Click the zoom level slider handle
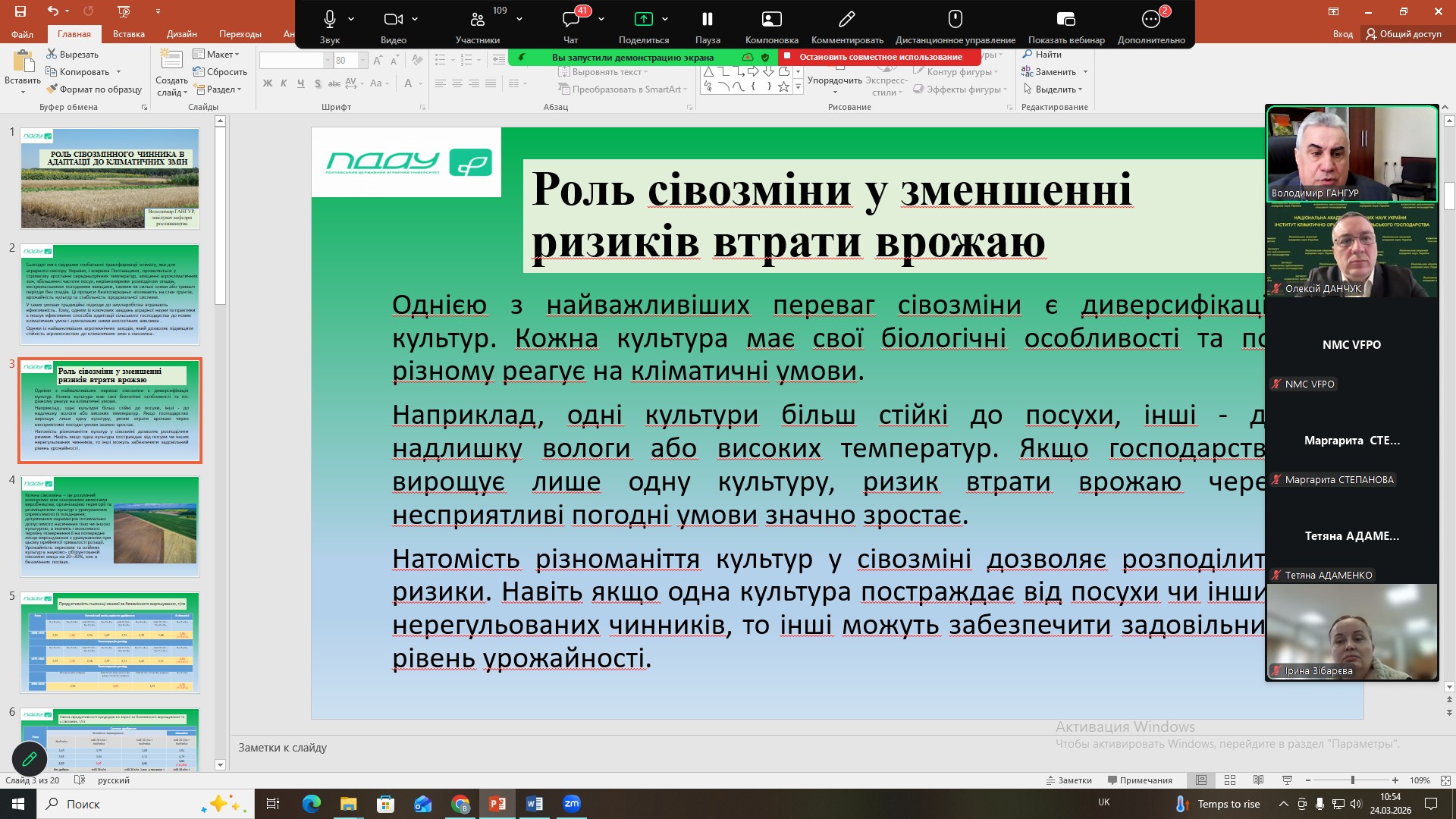The height and width of the screenshot is (819, 1456). point(1352,780)
